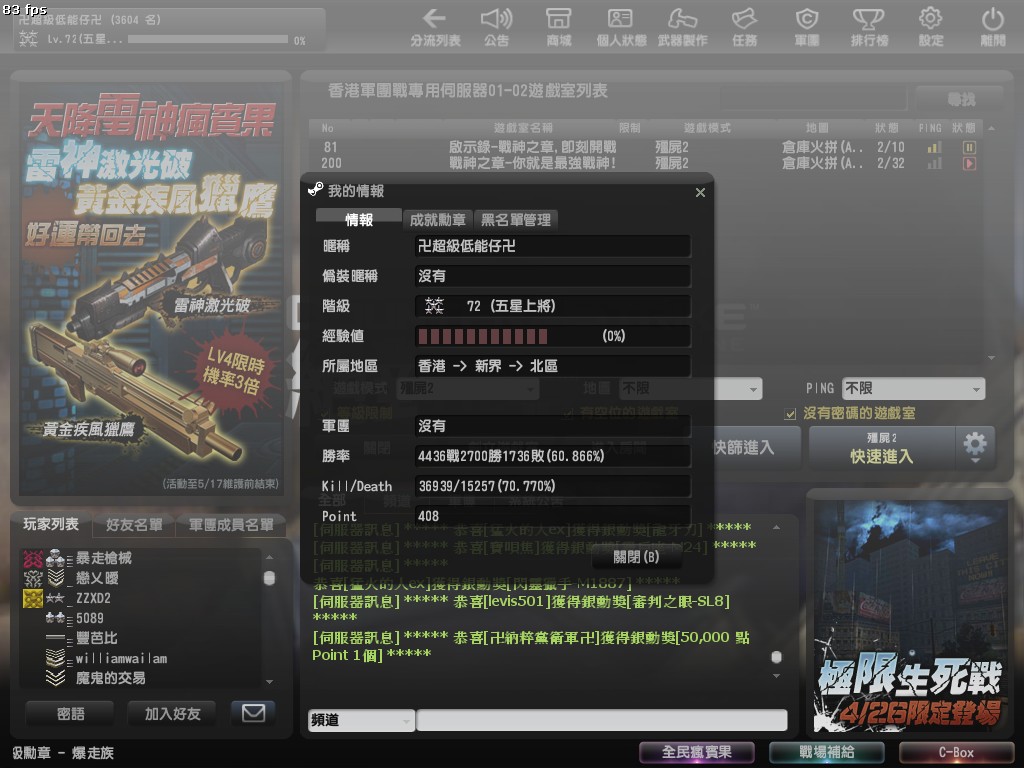Click the gold badge icon beside ZZXD2
This screenshot has height=768, width=1024.
33,598
